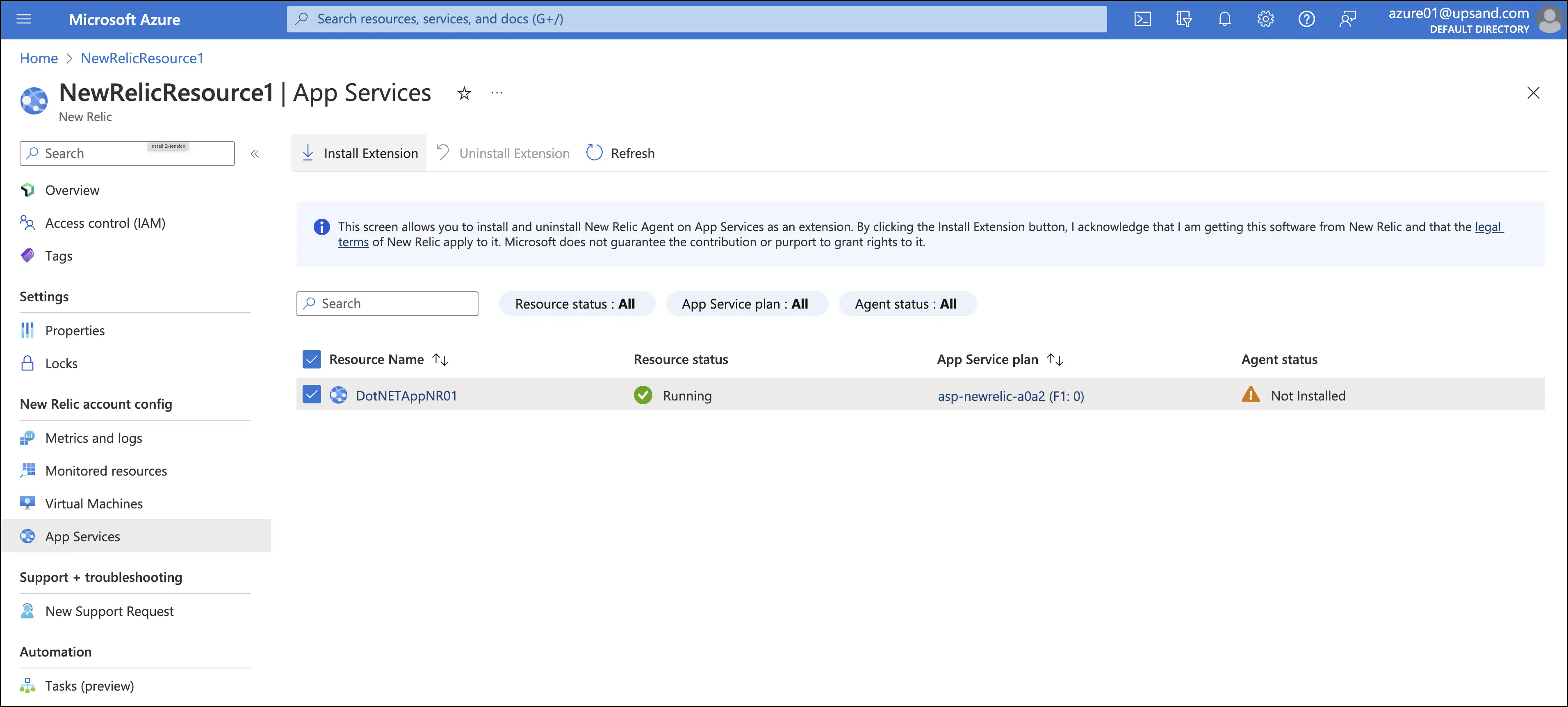Screen dimensions: 1568x707
Task: Select the Access control (IAM) icon
Action: [27, 223]
